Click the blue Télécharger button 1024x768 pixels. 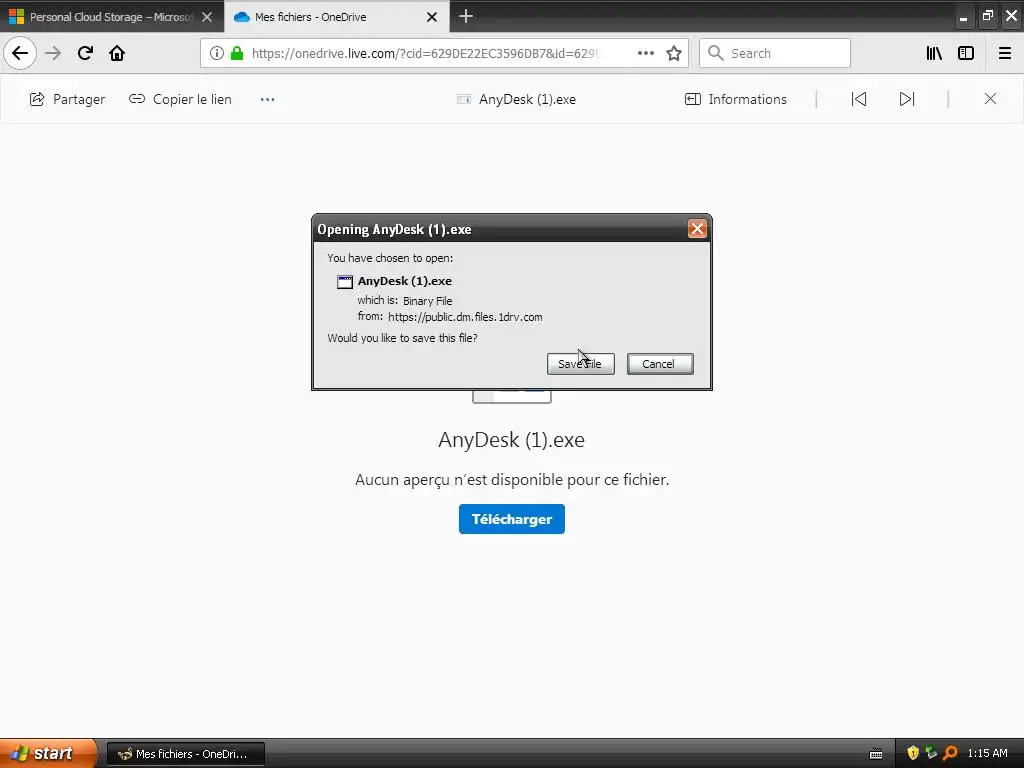pos(511,519)
